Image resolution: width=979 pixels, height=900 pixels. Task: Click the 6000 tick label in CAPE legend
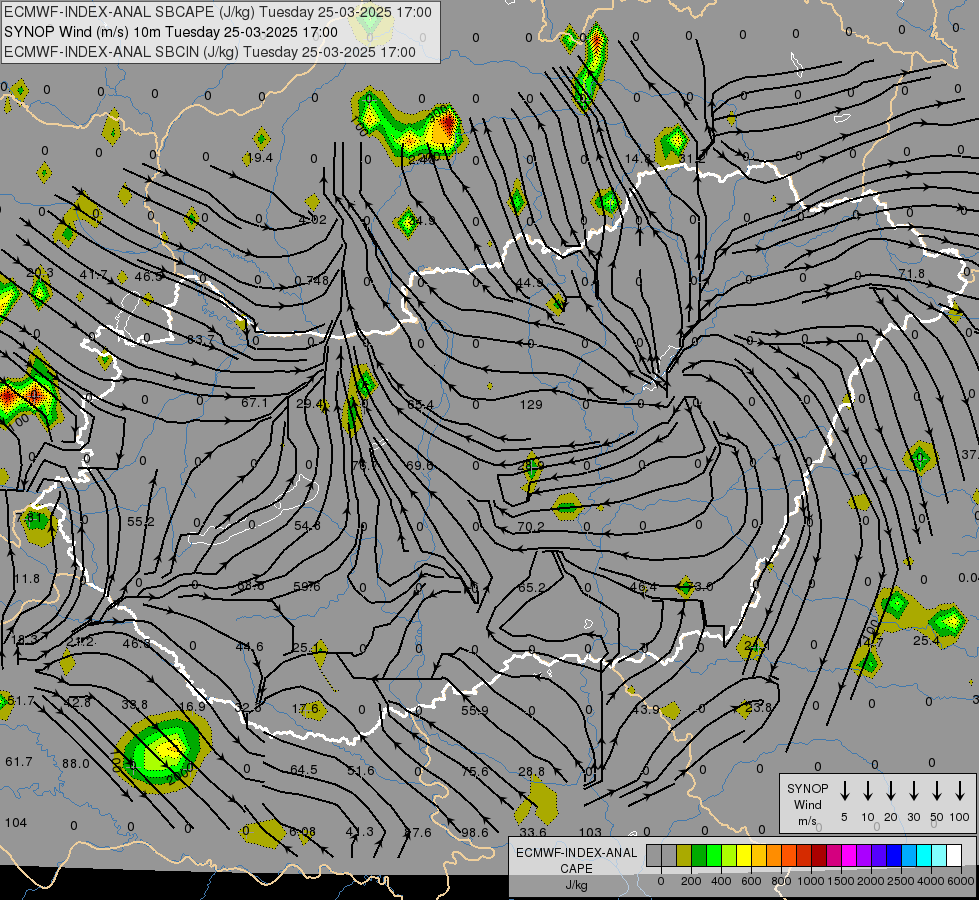click(962, 881)
